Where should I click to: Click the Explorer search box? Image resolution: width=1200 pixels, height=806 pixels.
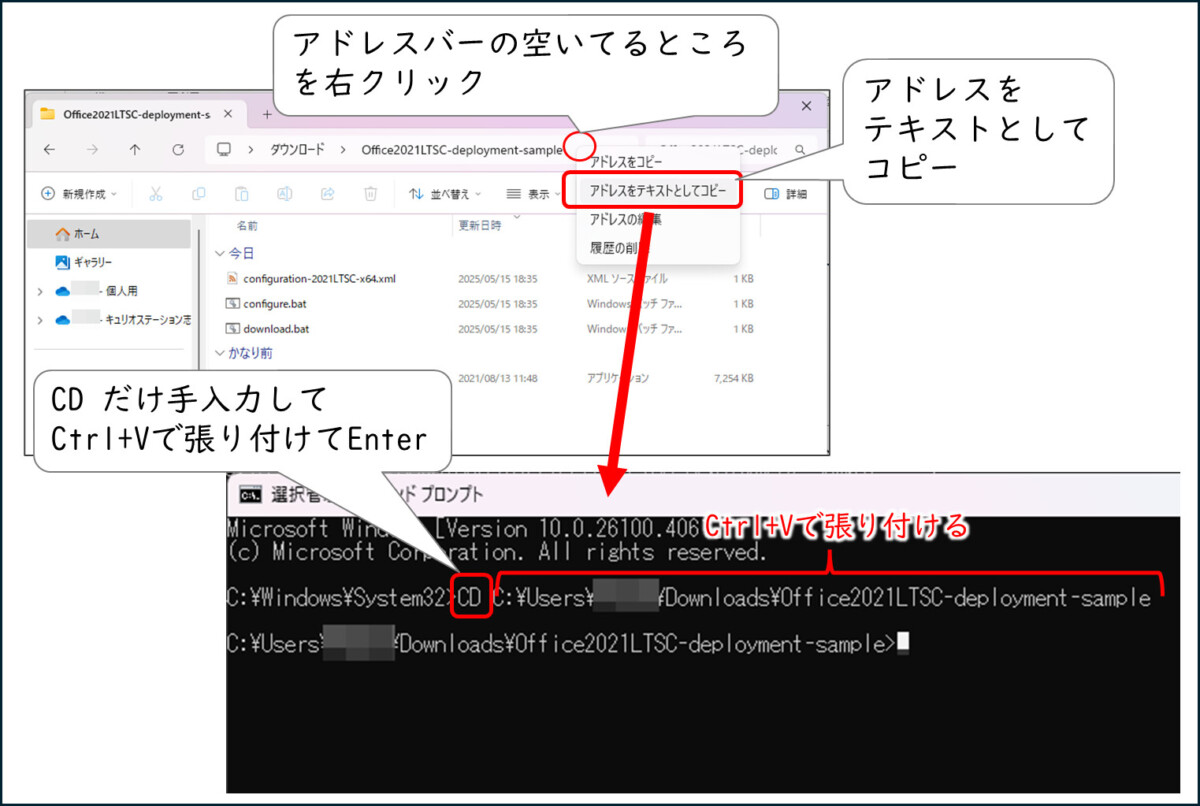click(x=730, y=150)
